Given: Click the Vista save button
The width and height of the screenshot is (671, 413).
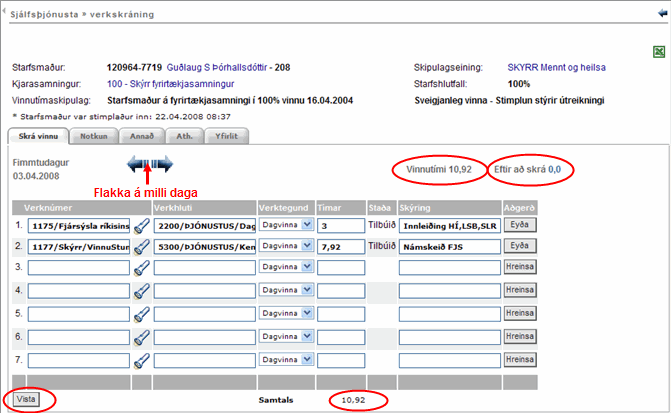Looking at the screenshot, I should [x=26, y=399].
